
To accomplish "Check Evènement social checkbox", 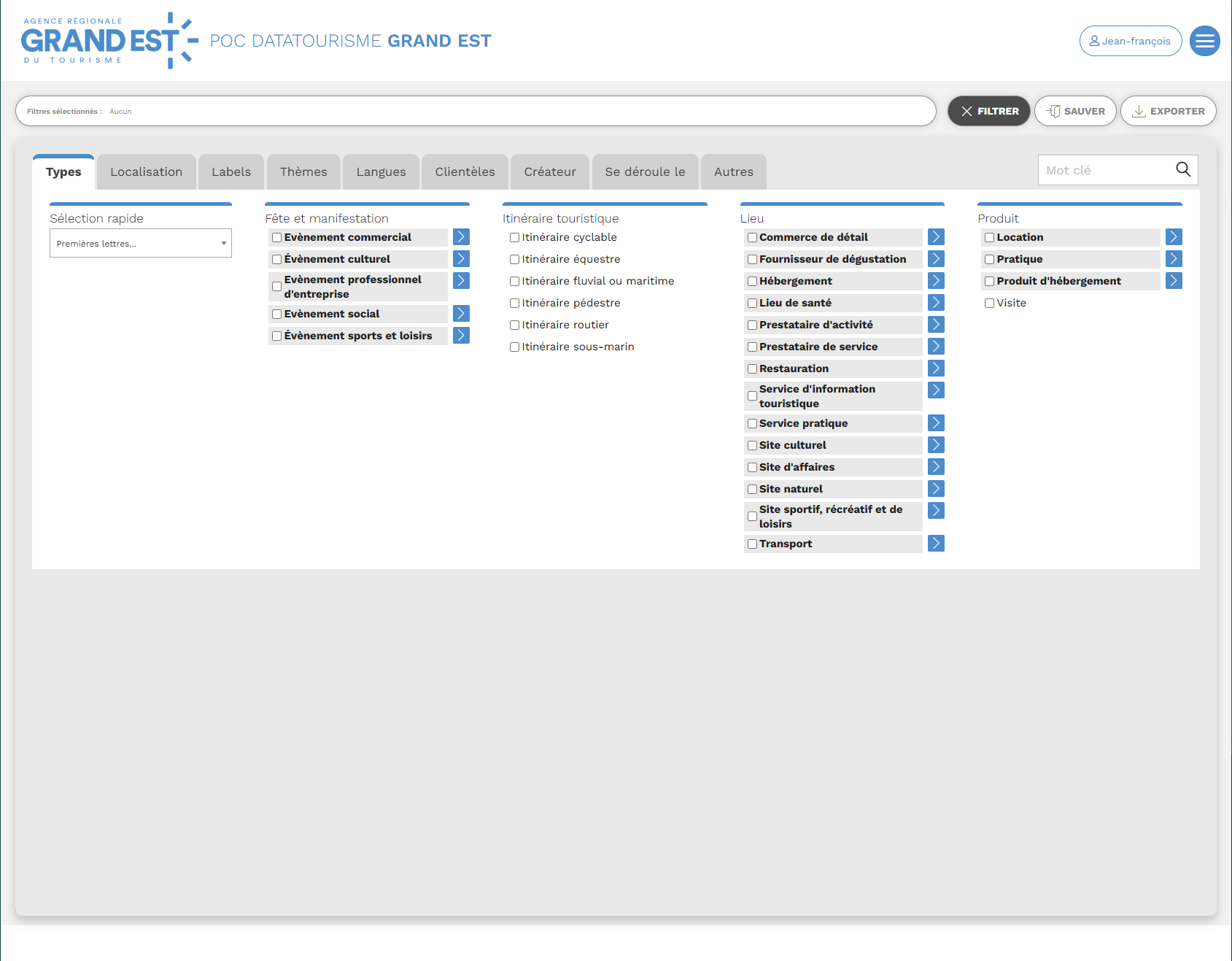I will click(276, 314).
